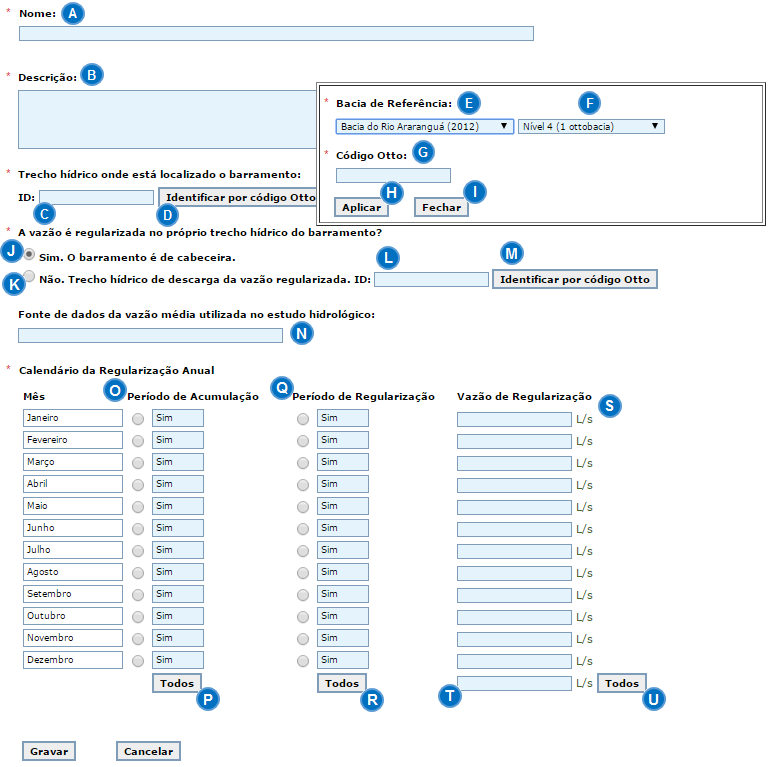Close the popup with the Fechar button
This screenshot has width=775, height=767.
pos(441,207)
